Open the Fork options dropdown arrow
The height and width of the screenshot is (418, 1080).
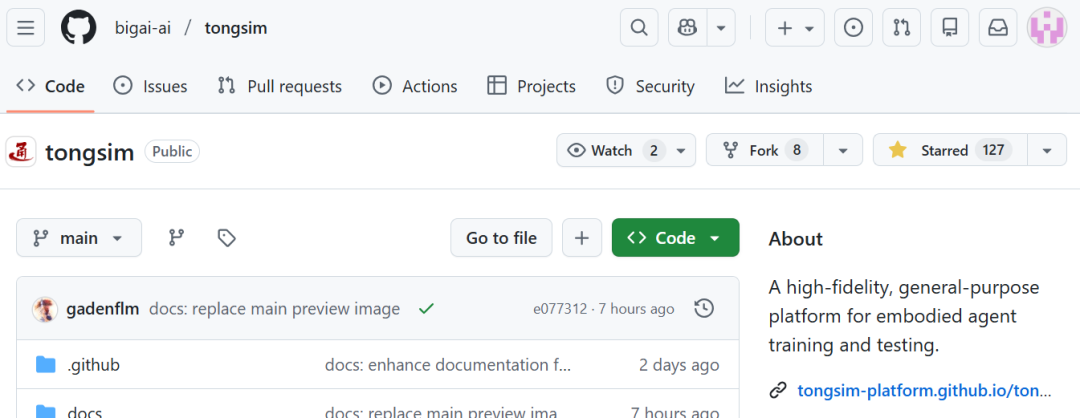pyautogui.click(x=843, y=151)
